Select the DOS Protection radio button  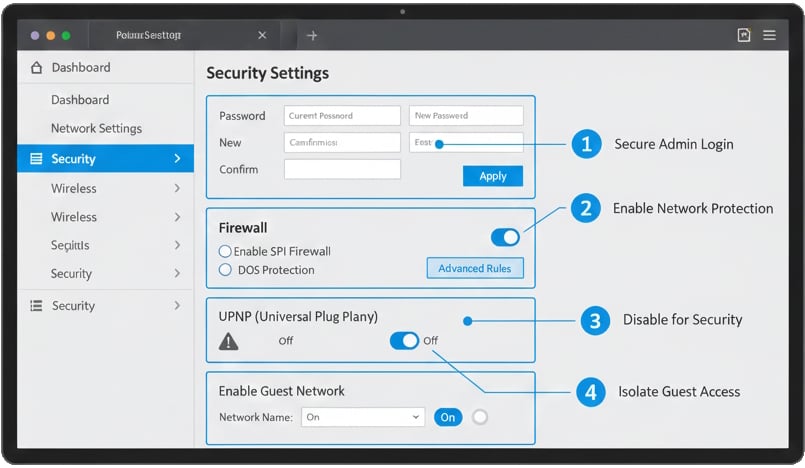click(225, 270)
